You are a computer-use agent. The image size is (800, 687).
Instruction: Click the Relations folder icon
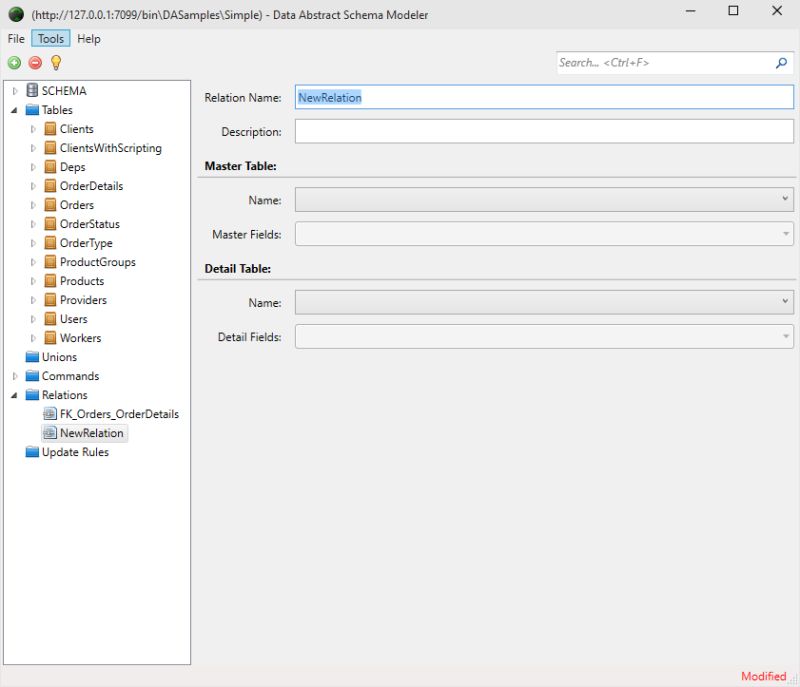(x=32, y=395)
